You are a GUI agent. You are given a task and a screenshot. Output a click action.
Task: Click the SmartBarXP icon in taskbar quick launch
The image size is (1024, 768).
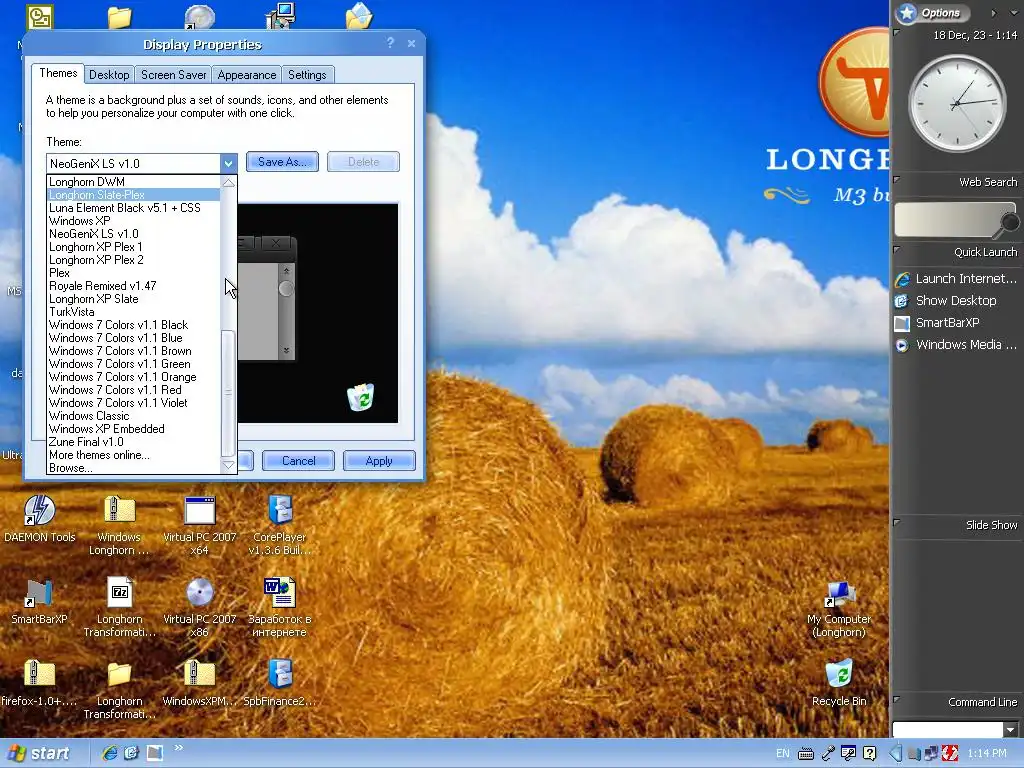pos(155,753)
